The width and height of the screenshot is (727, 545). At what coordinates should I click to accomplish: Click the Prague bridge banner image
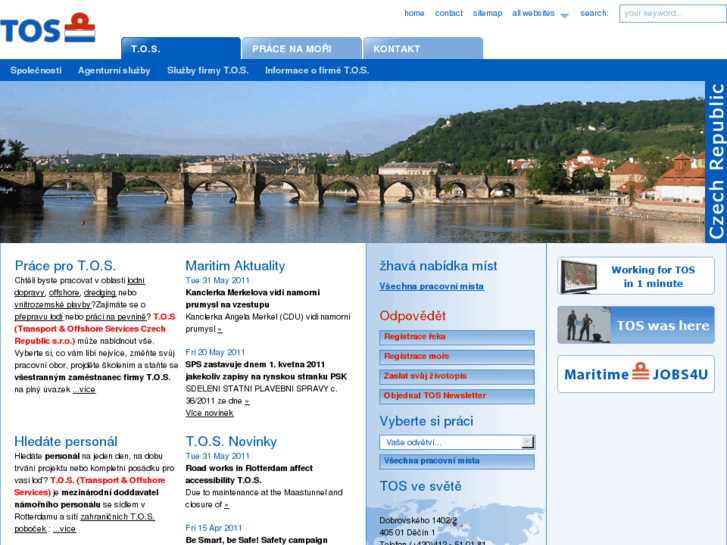tap(352, 162)
